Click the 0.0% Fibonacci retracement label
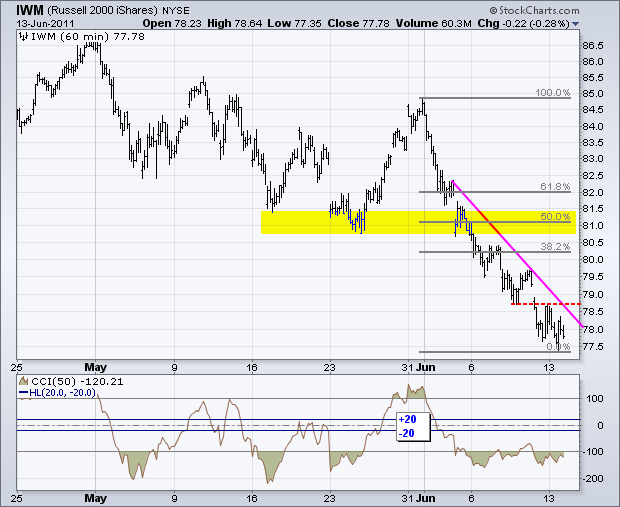 (558, 347)
